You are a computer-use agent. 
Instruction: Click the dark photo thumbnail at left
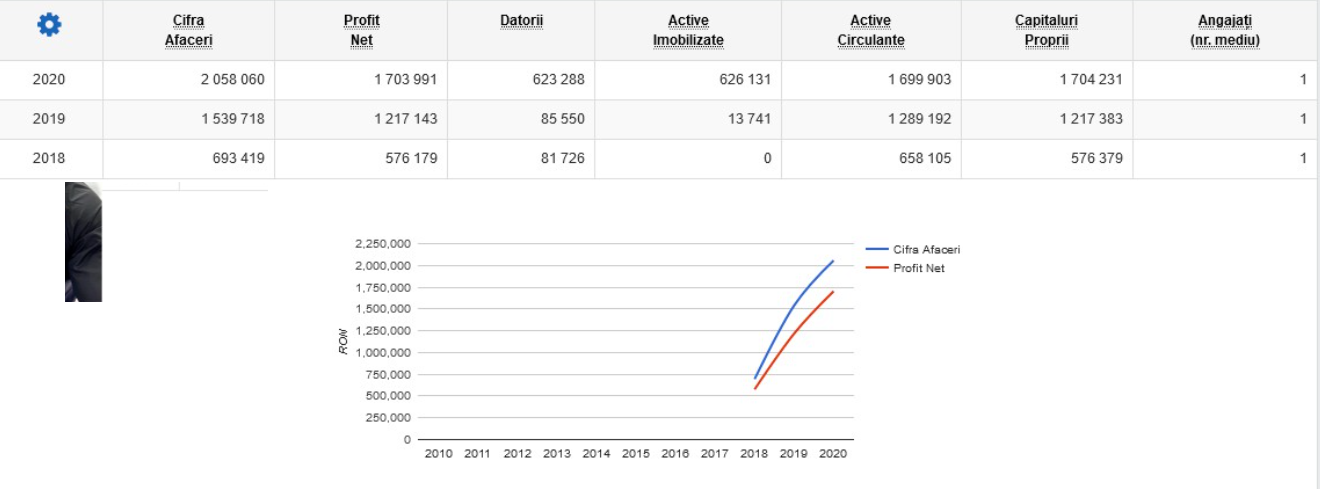point(83,242)
